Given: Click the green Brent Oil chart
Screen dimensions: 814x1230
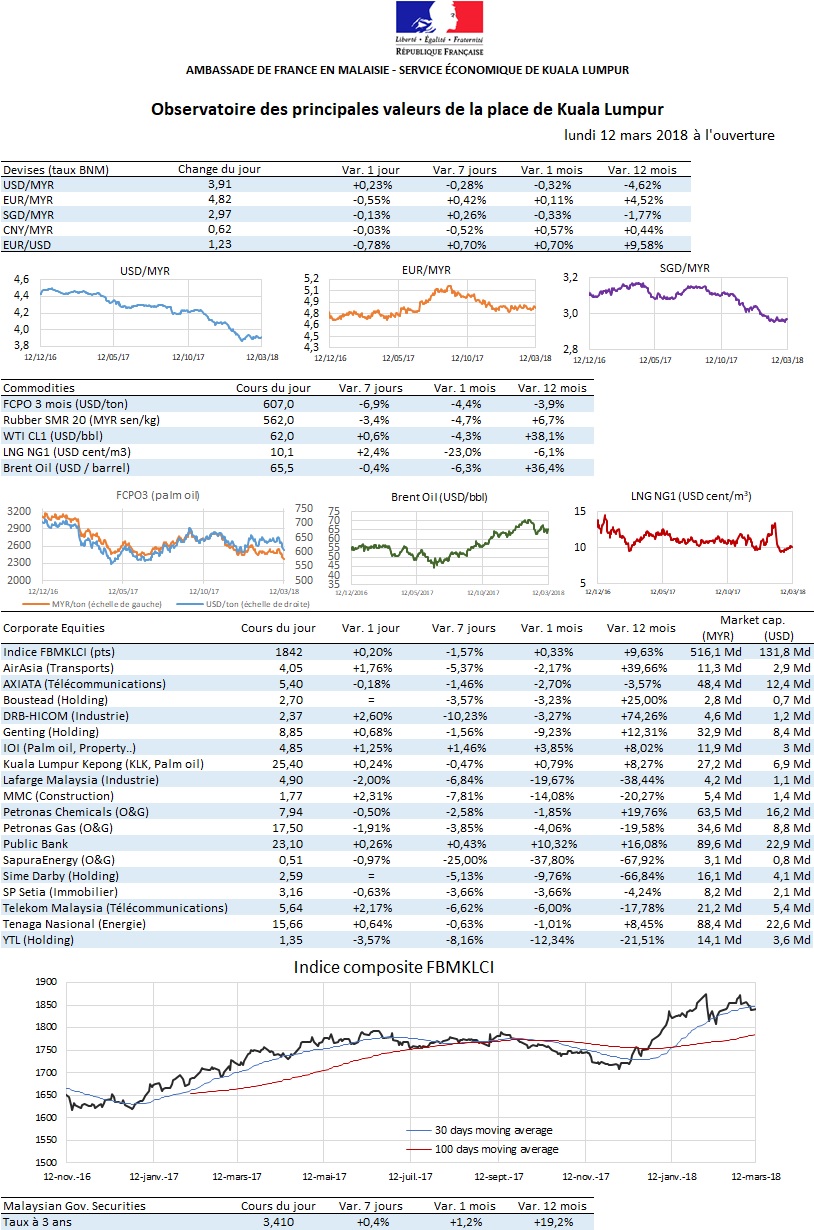Looking at the screenshot, I should click(x=446, y=545).
